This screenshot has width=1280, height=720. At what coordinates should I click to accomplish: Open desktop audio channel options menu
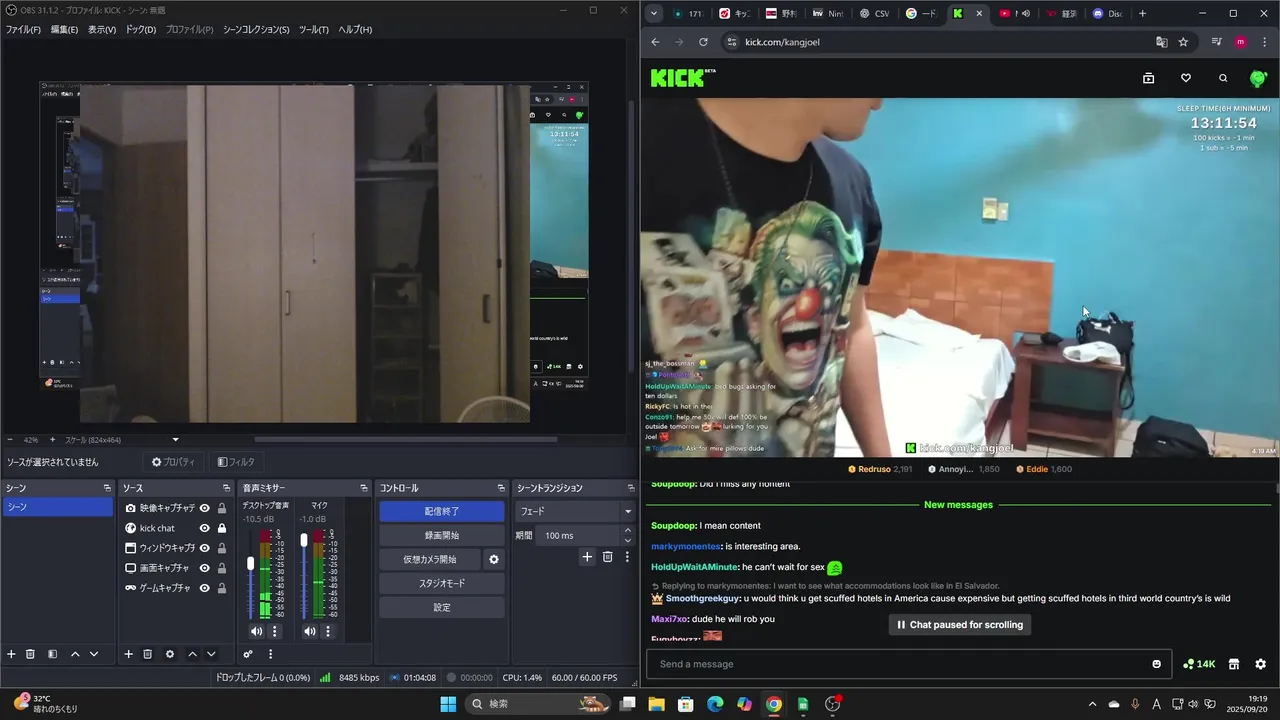[275, 631]
